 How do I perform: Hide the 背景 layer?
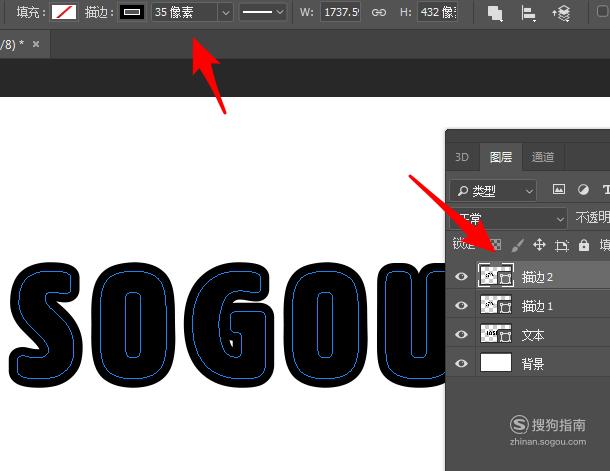(x=461, y=363)
